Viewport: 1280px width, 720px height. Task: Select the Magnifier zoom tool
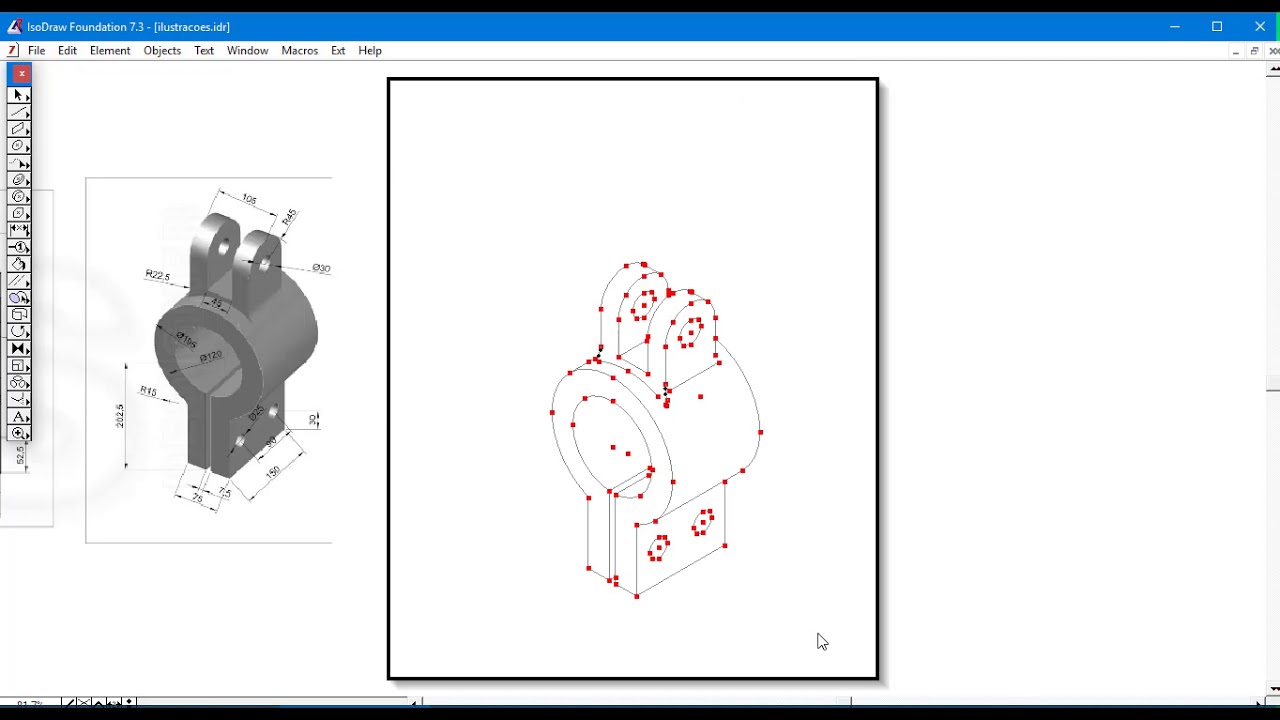click(x=19, y=434)
